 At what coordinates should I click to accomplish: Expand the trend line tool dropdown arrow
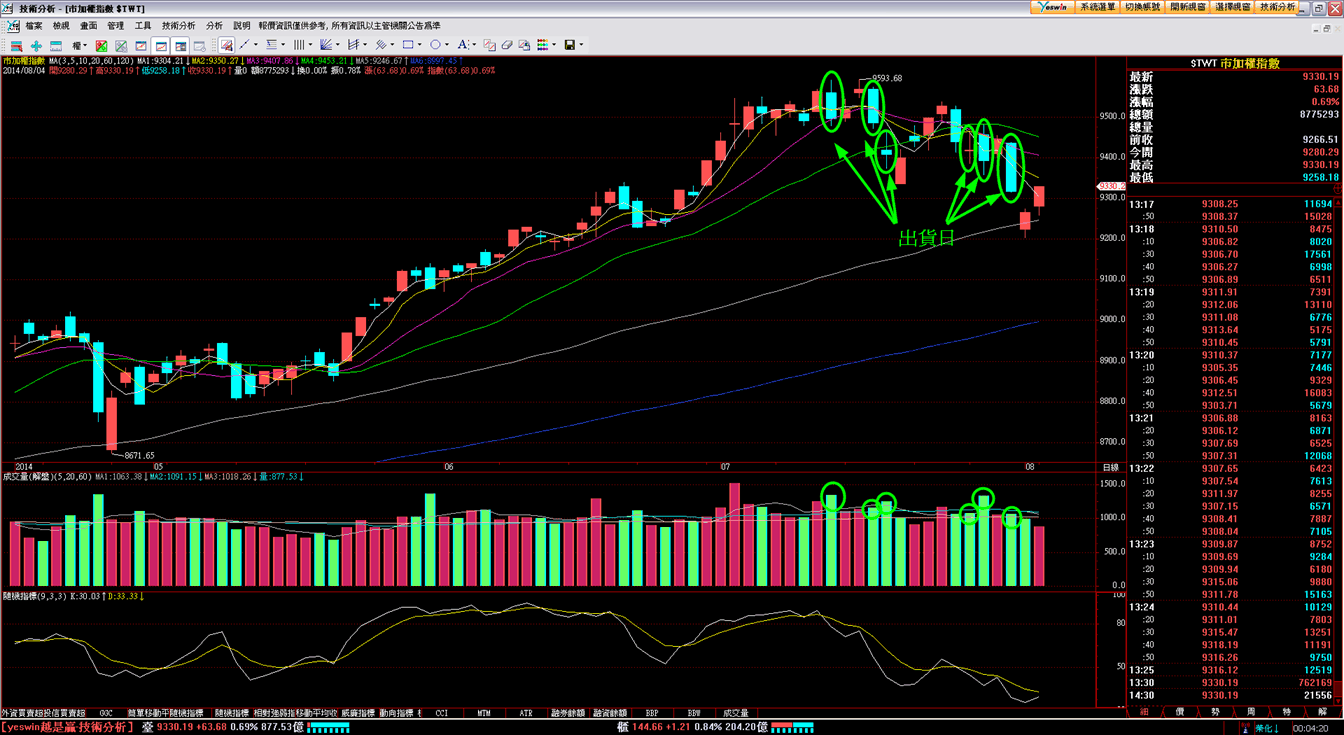click(256, 45)
